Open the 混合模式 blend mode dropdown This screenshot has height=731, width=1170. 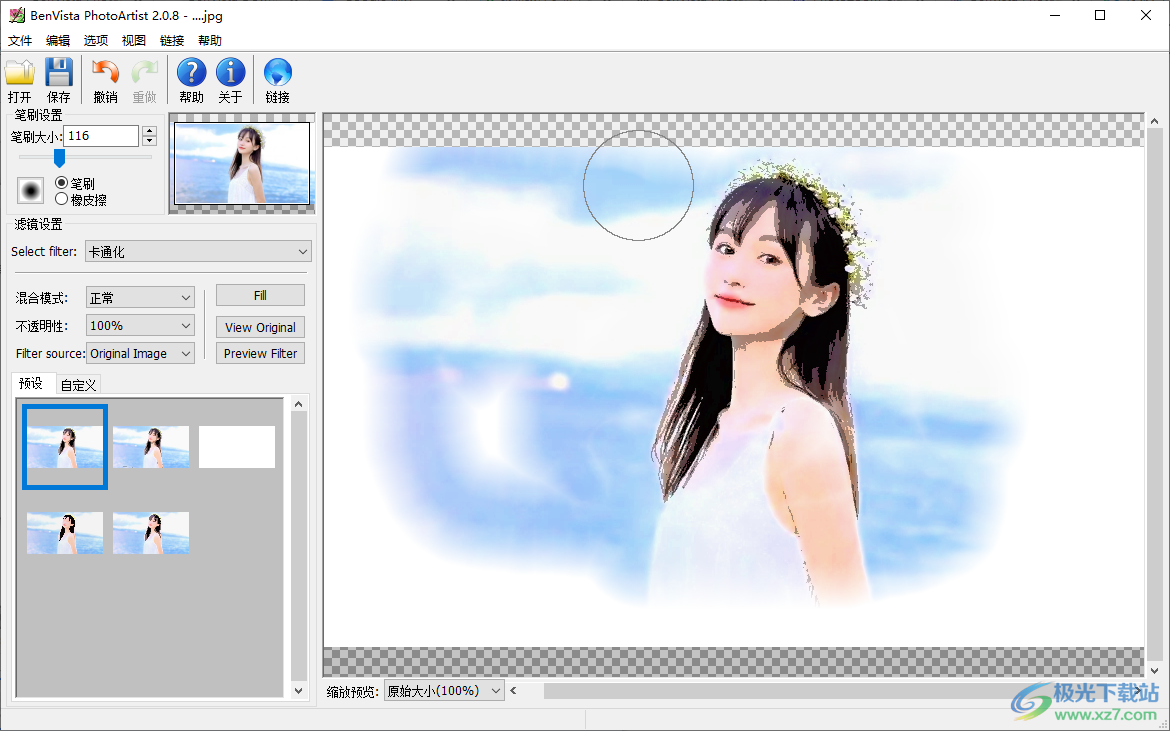[x=140, y=298]
